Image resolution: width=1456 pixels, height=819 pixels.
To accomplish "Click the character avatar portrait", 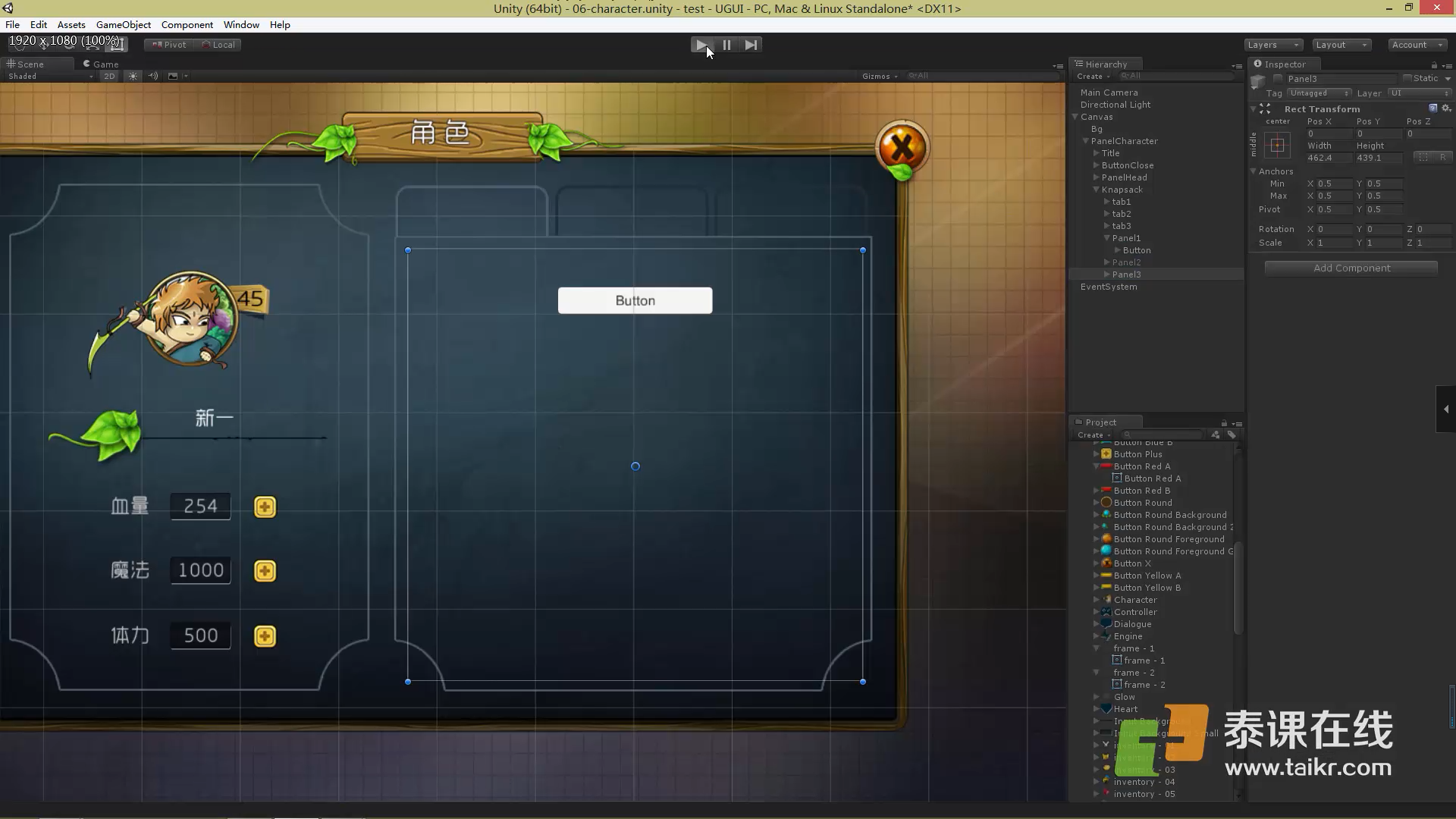I will click(x=190, y=318).
